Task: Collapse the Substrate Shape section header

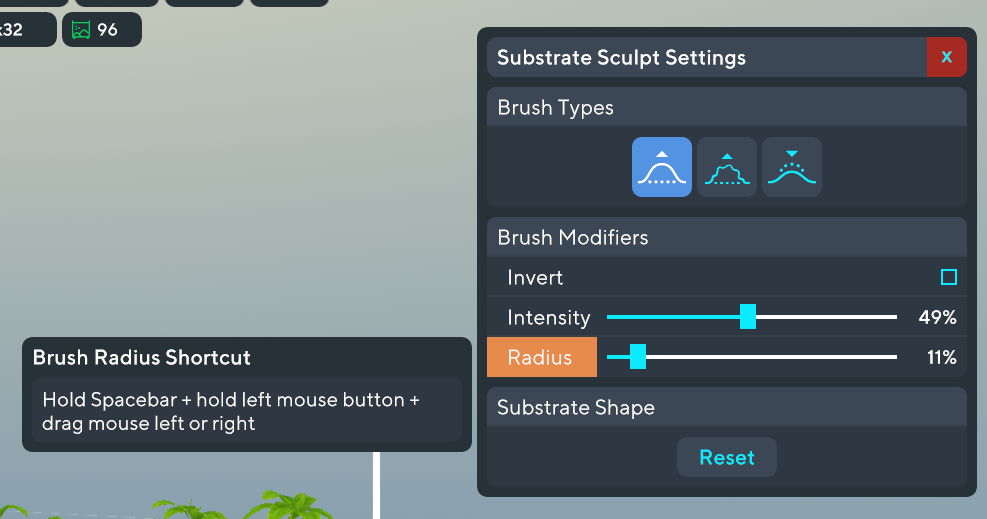Action: coord(727,407)
